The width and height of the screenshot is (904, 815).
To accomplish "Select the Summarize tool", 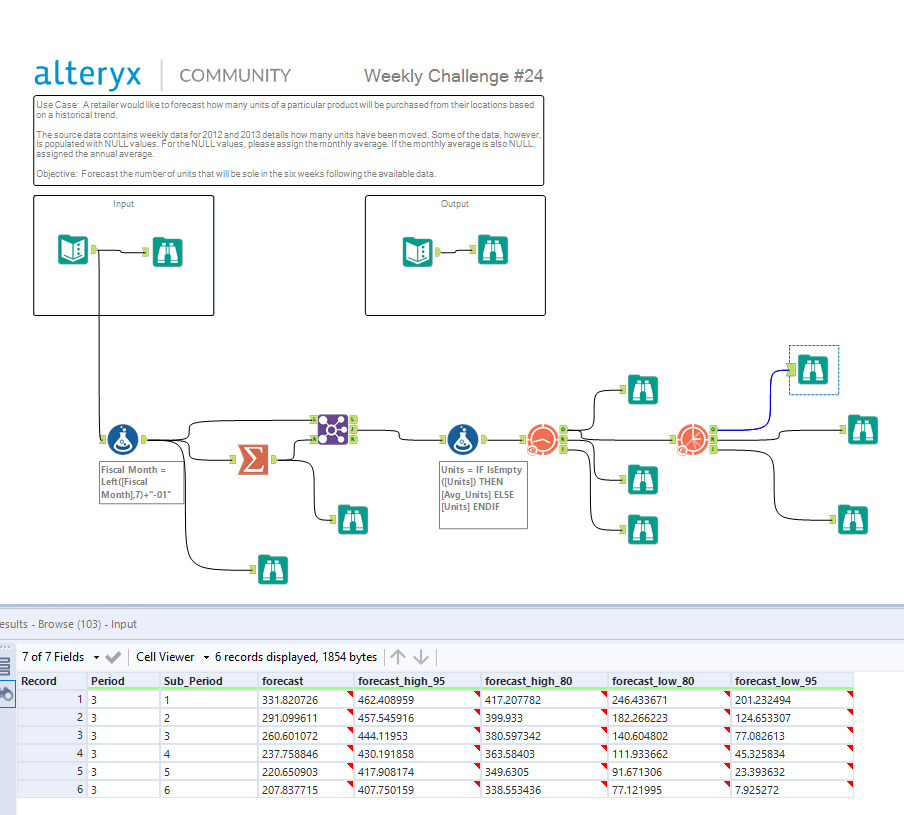I will 253,459.
